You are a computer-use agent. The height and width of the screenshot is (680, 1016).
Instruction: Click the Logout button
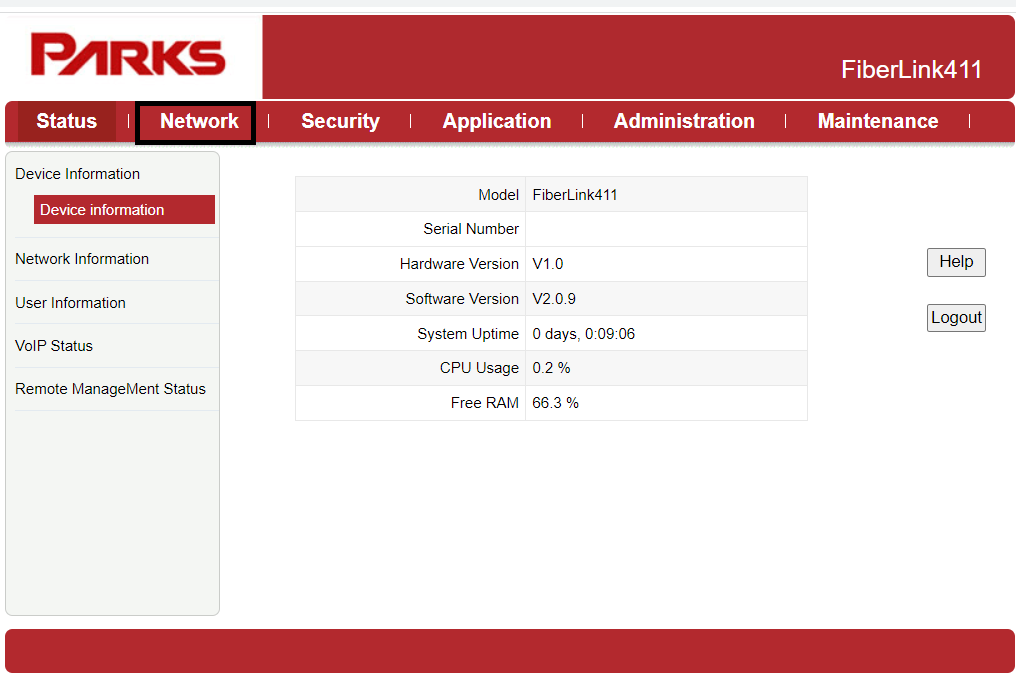(x=956, y=318)
